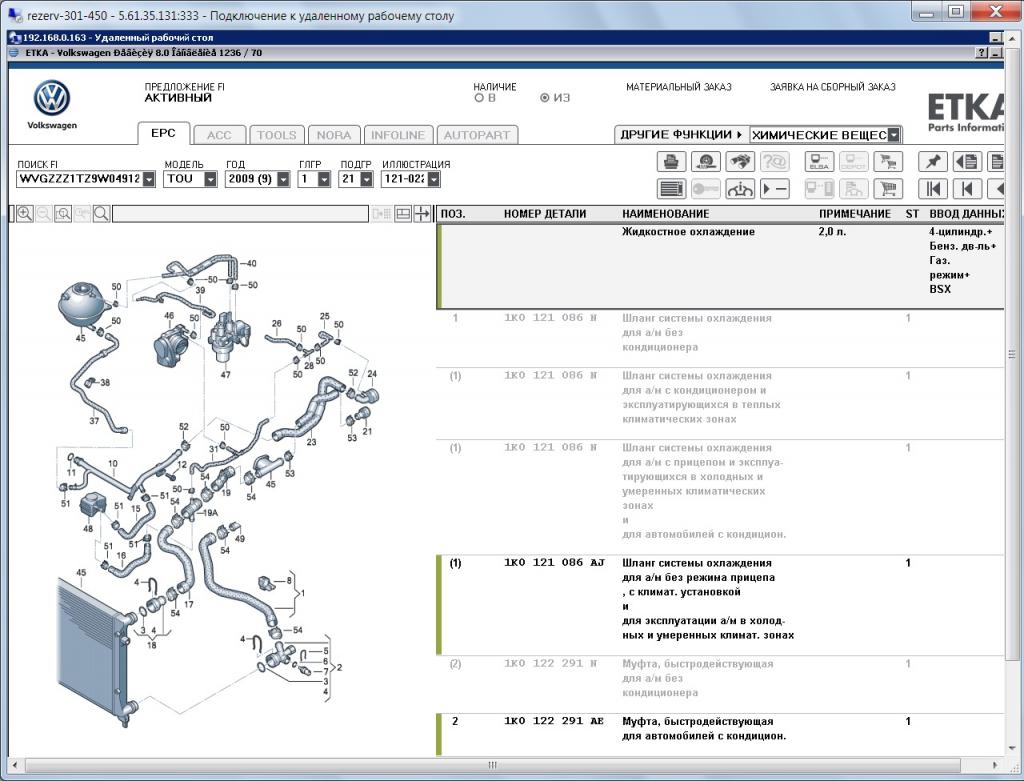Expand the ИЛЛЮСТРАЦИЯ 121-02 dropdown
This screenshot has height=781, width=1024.
click(434, 179)
